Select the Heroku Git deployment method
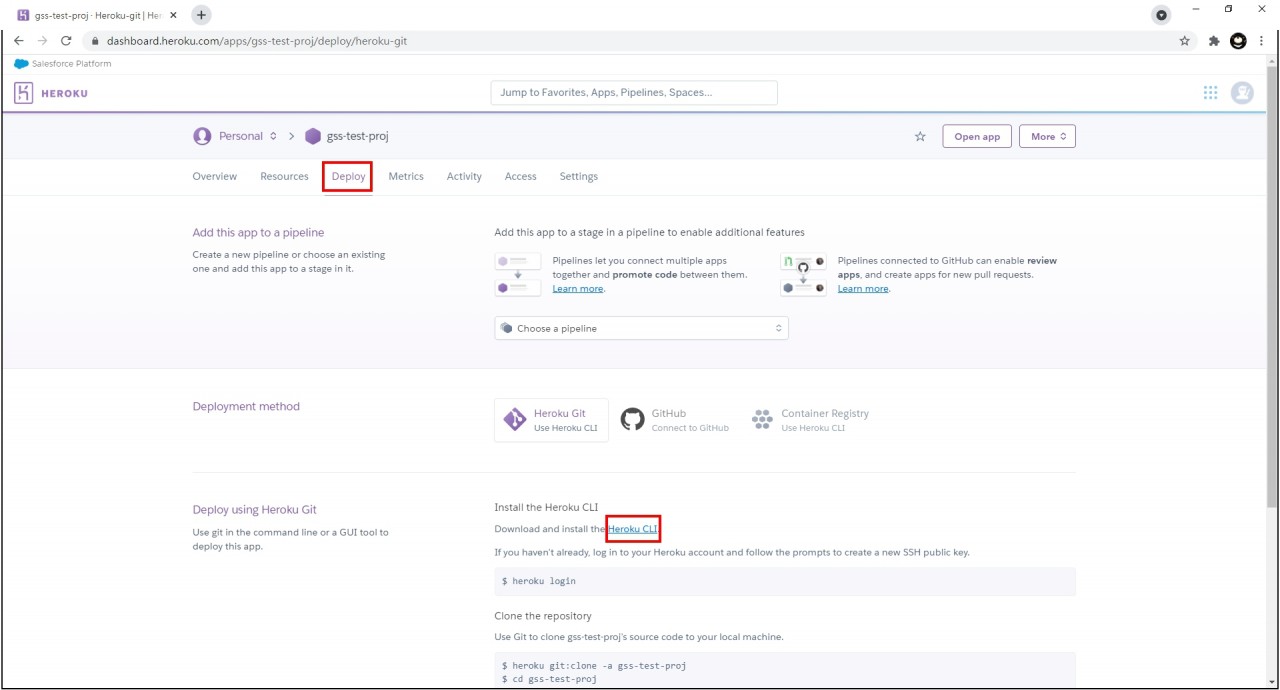 (551, 420)
